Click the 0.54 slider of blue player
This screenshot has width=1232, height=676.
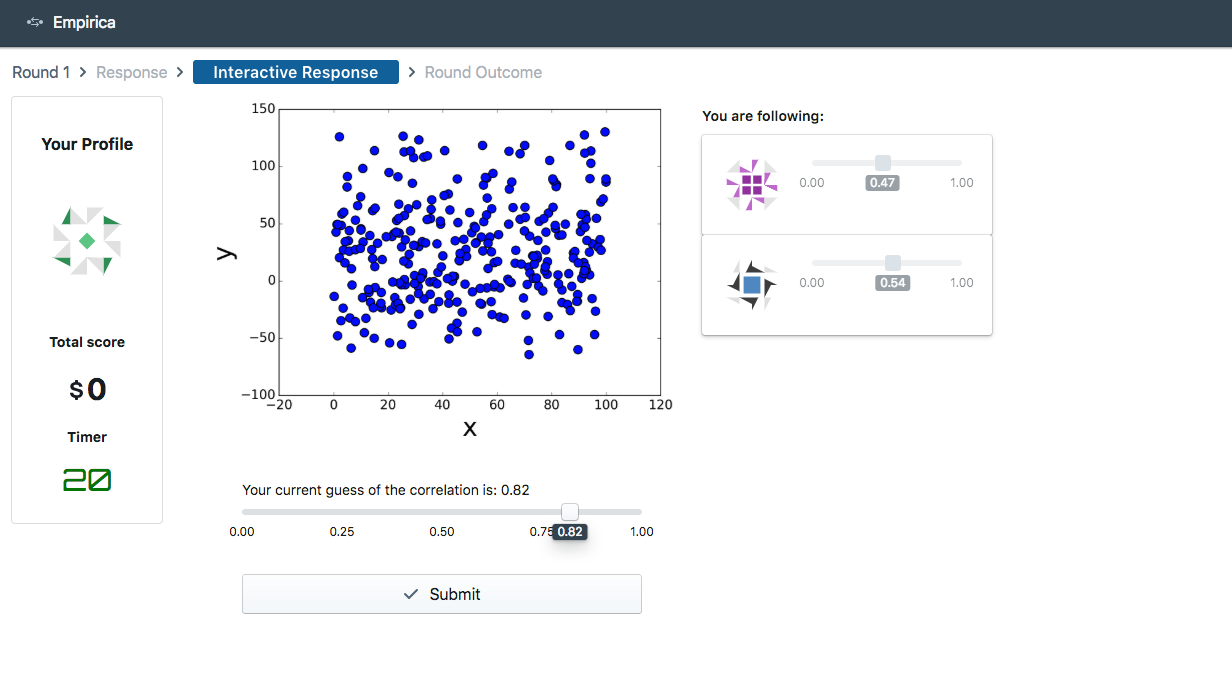[x=893, y=263]
